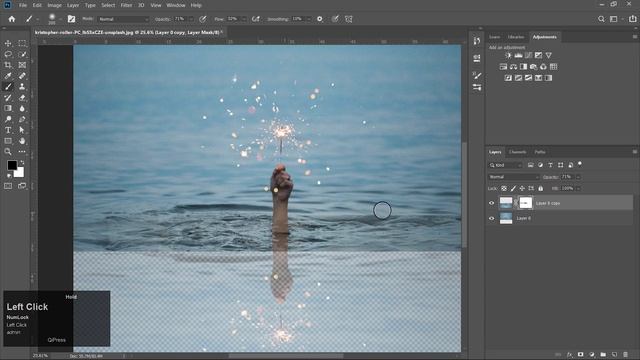640x360 pixels.
Task: Select the Eraser tool
Action: (x=22, y=98)
